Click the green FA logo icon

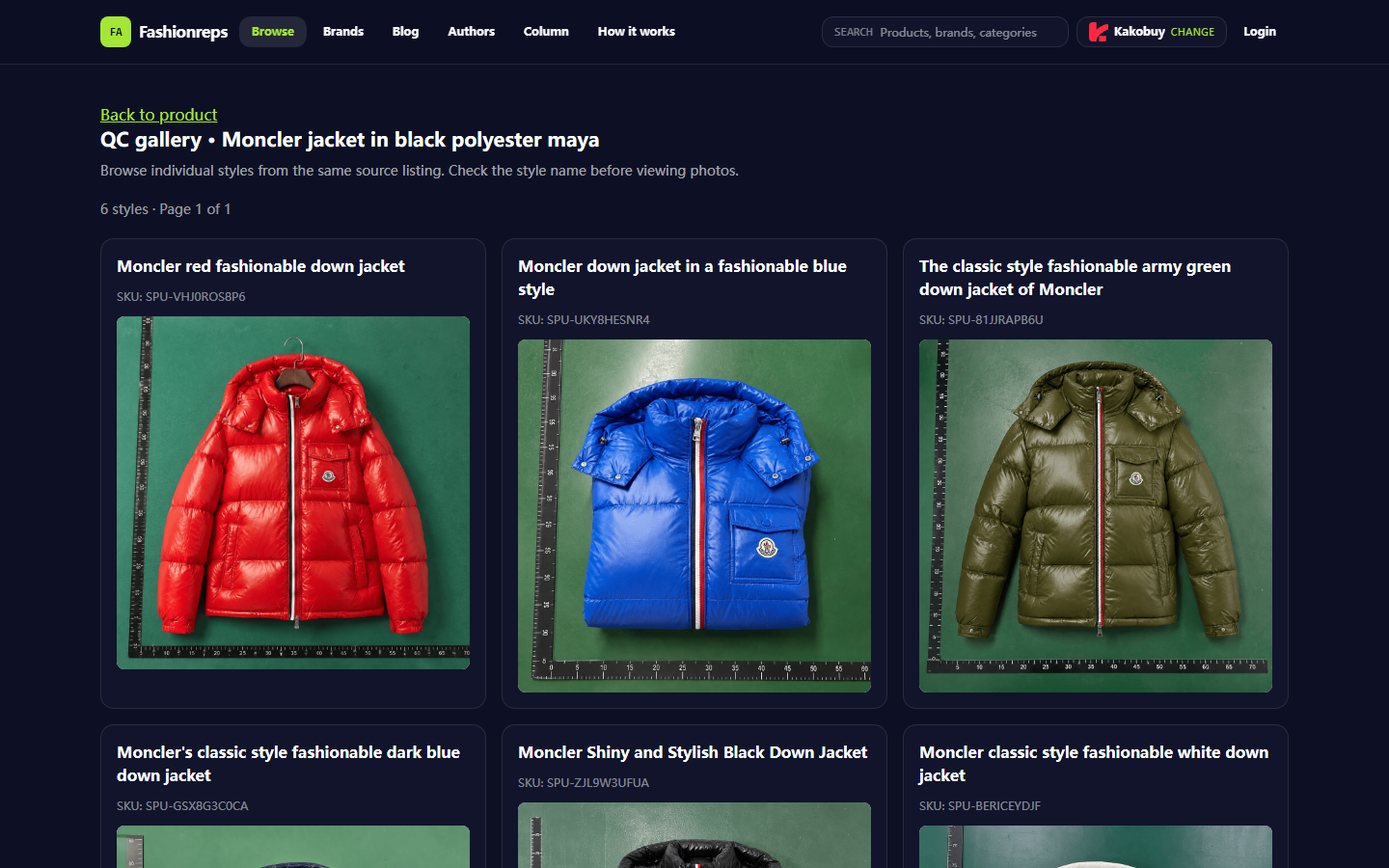click(x=116, y=32)
